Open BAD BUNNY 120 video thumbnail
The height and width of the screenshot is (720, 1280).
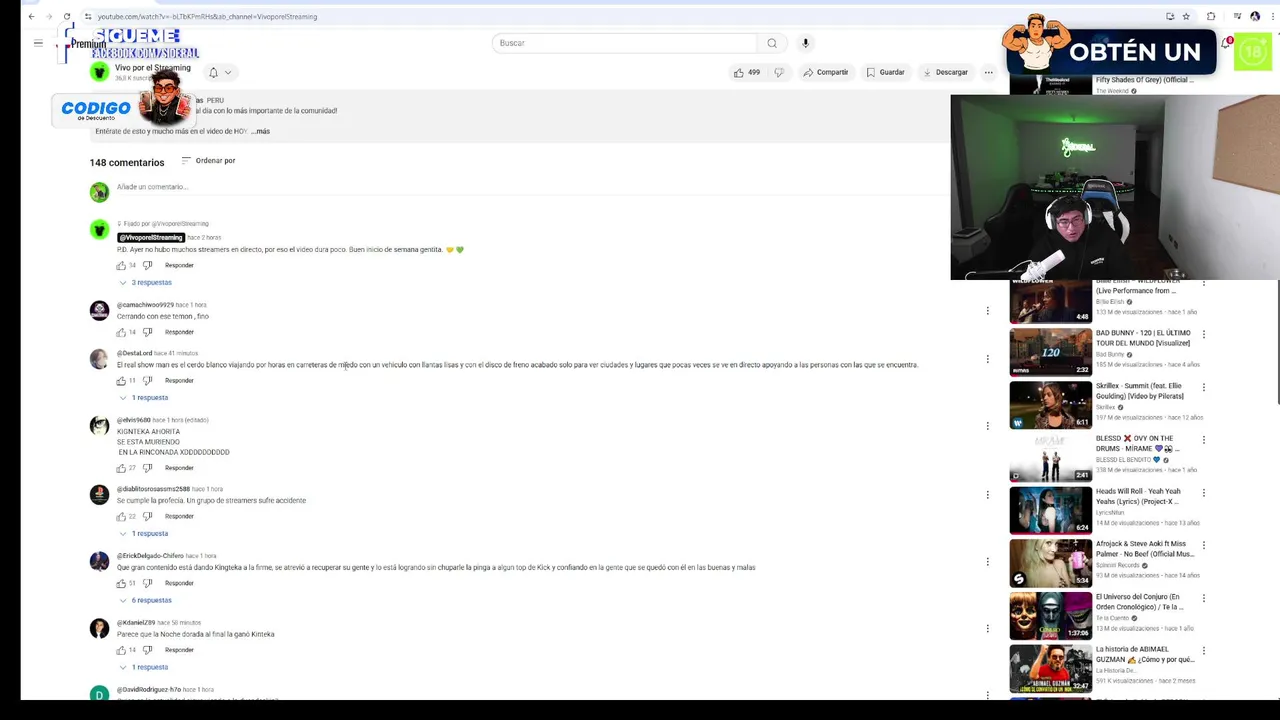coord(1050,351)
